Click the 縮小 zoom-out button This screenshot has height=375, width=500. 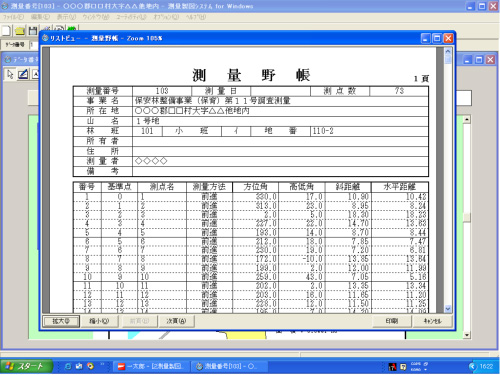tap(99, 321)
